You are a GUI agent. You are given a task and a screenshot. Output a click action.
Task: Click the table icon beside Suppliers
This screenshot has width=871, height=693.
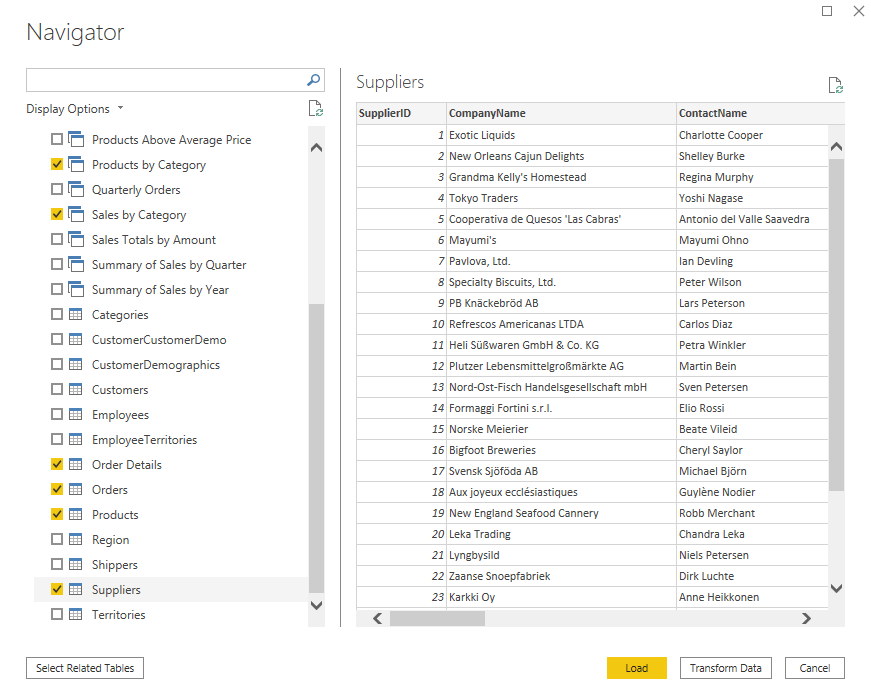tap(76, 589)
